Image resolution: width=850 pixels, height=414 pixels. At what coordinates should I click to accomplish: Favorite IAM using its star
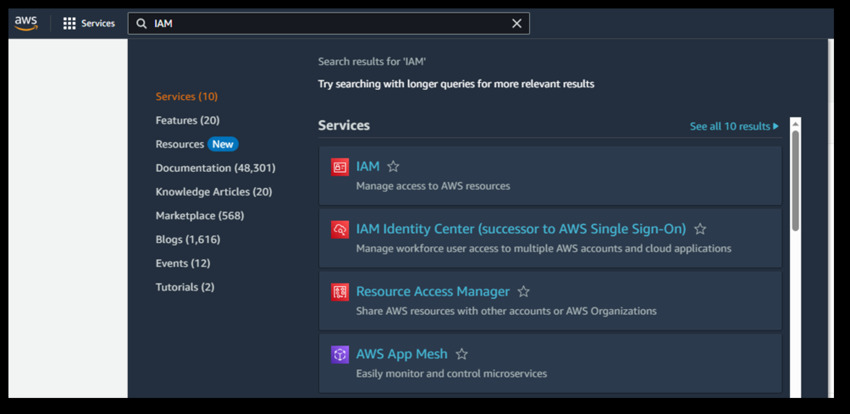click(x=393, y=167)
